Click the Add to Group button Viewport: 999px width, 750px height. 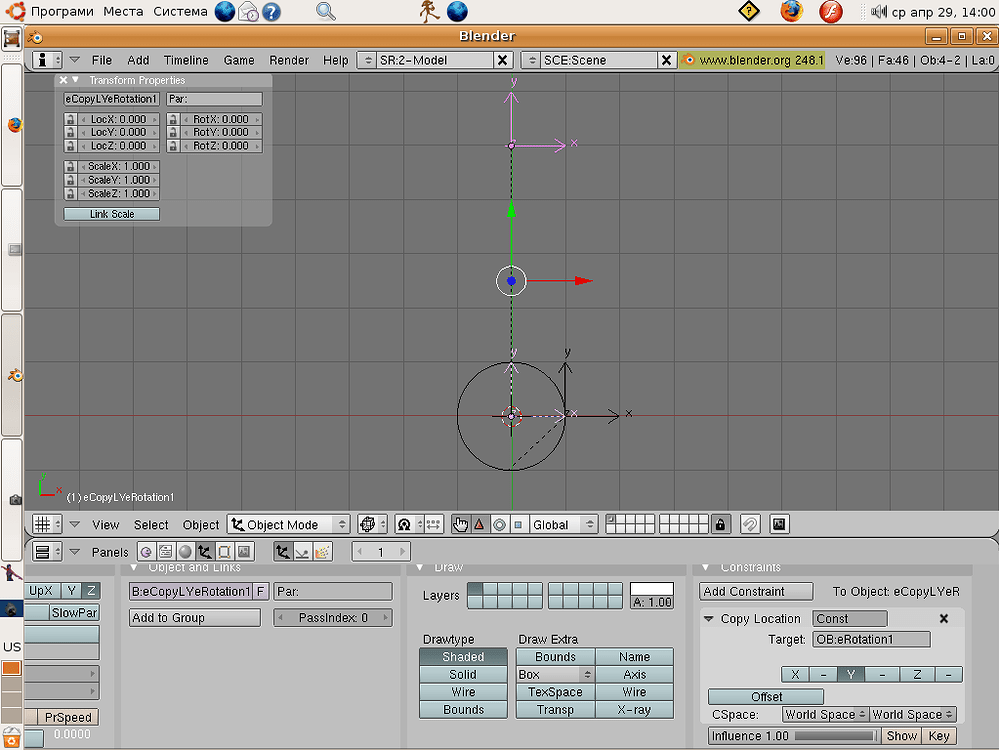click(194, 617)
